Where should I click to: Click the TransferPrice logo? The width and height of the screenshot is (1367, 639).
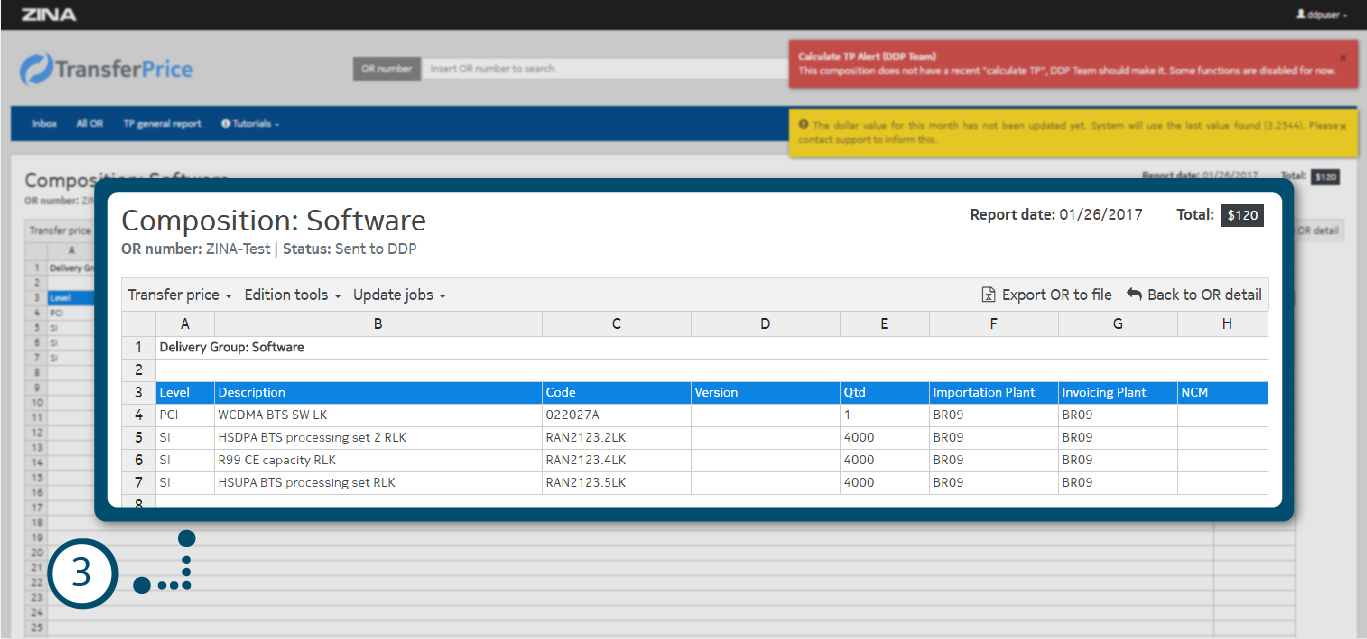click(107, 69)
